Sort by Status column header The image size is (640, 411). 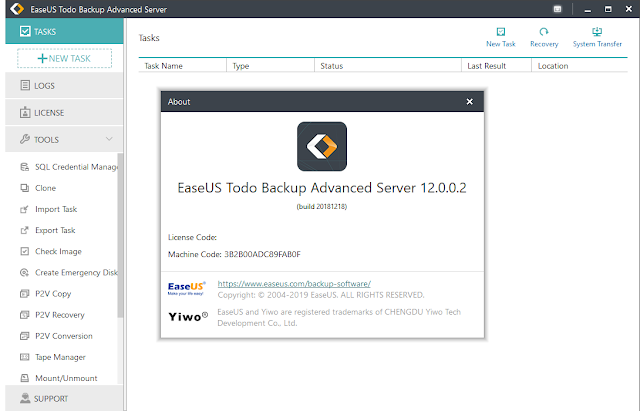tap(388, 66)
